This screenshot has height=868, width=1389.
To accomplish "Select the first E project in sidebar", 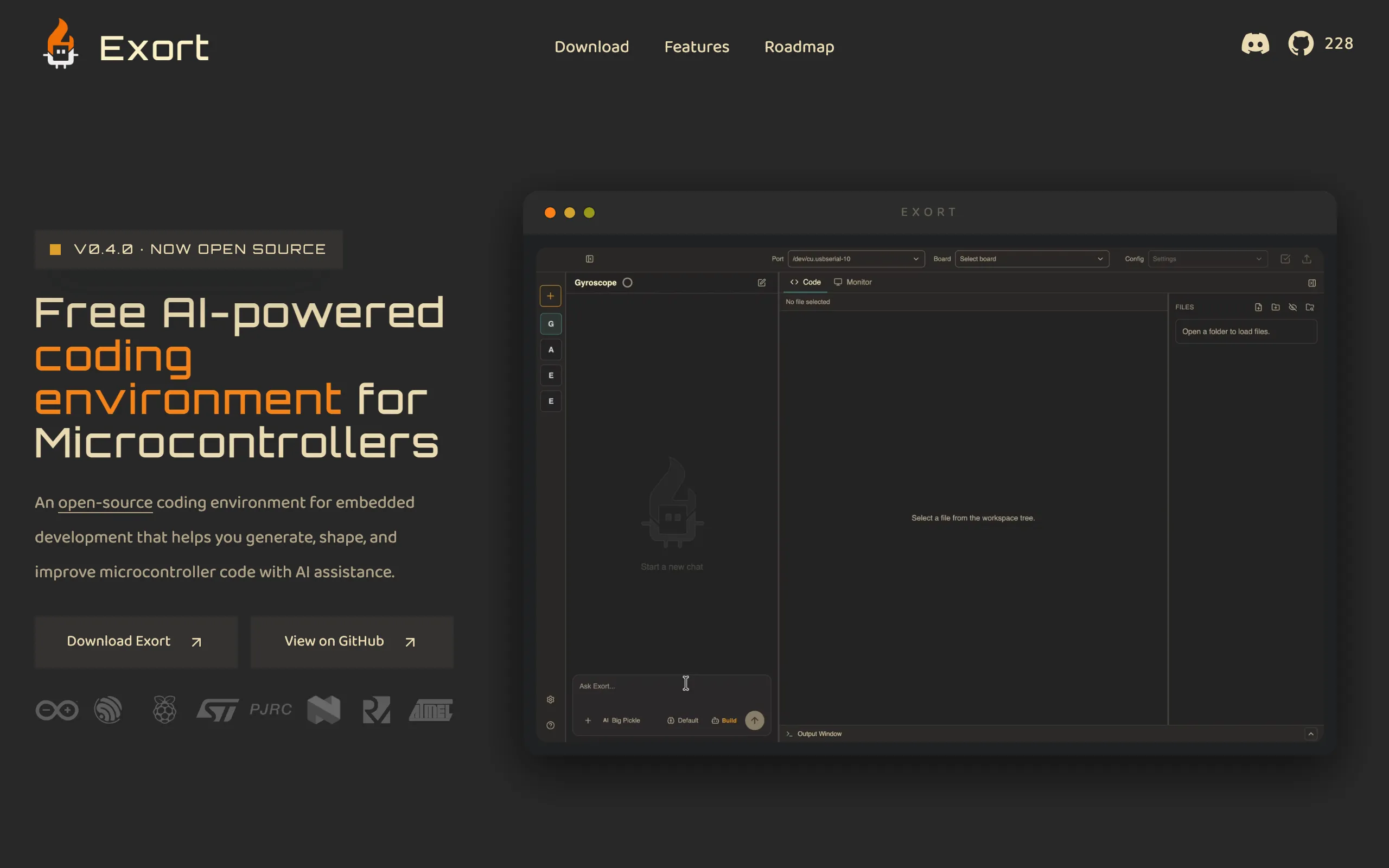I will click(x=550, y=375).
